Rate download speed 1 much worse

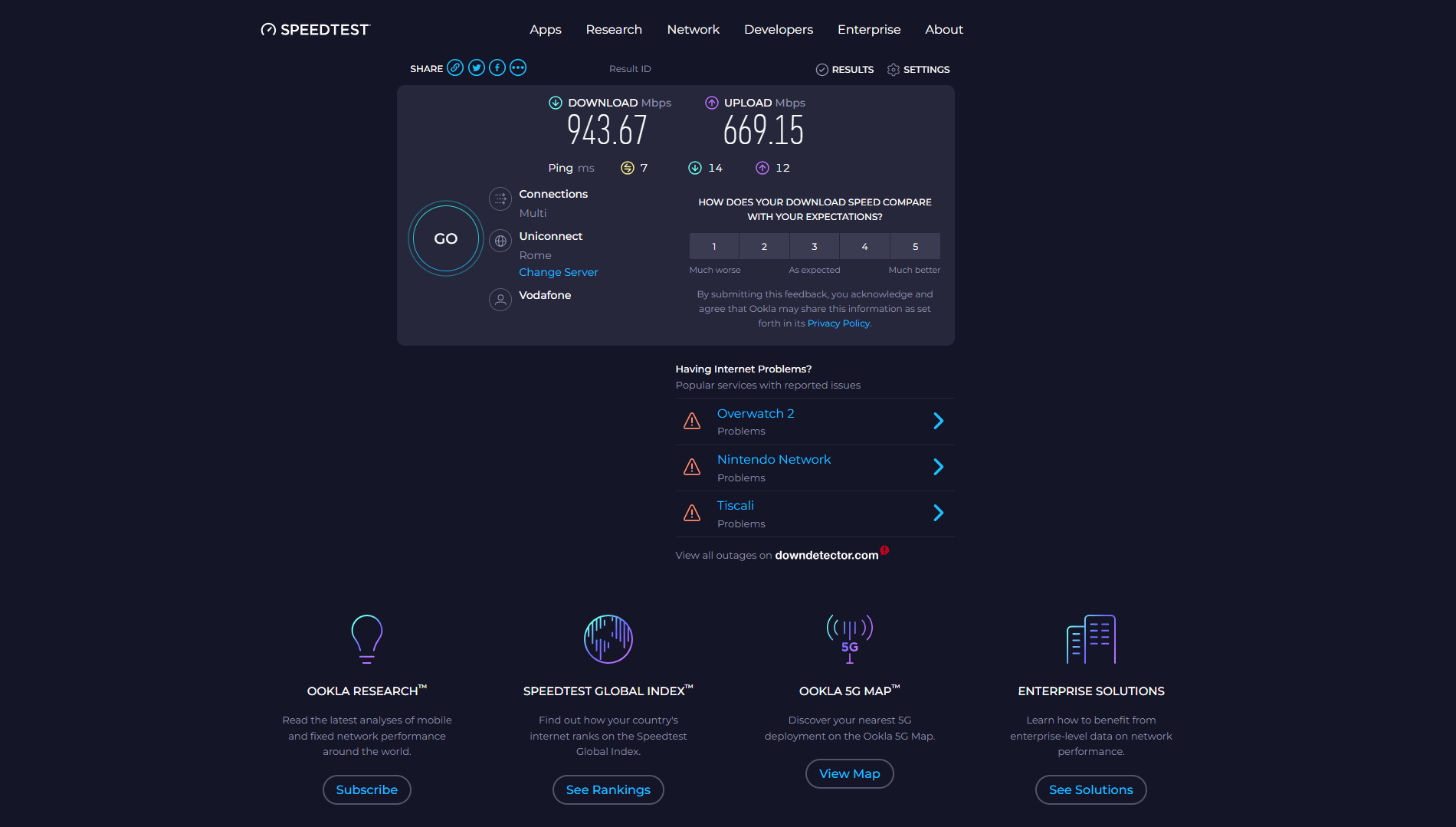[x=714, y=246]
